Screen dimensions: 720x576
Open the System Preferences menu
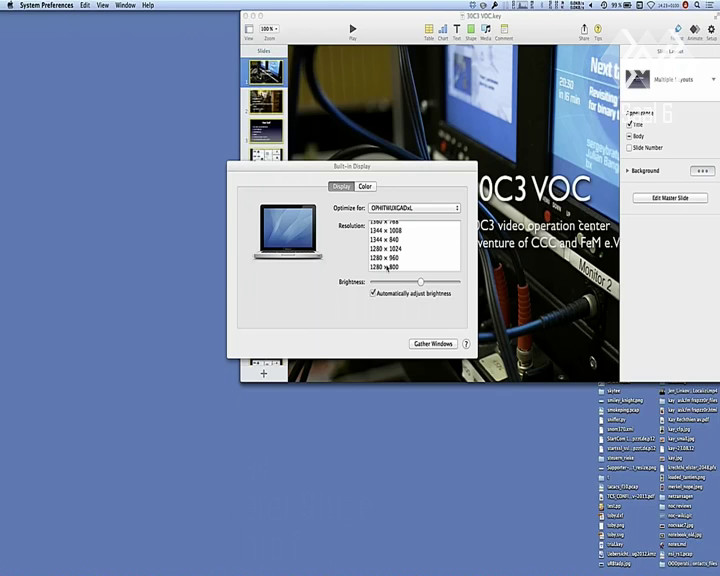coord(46,5)
